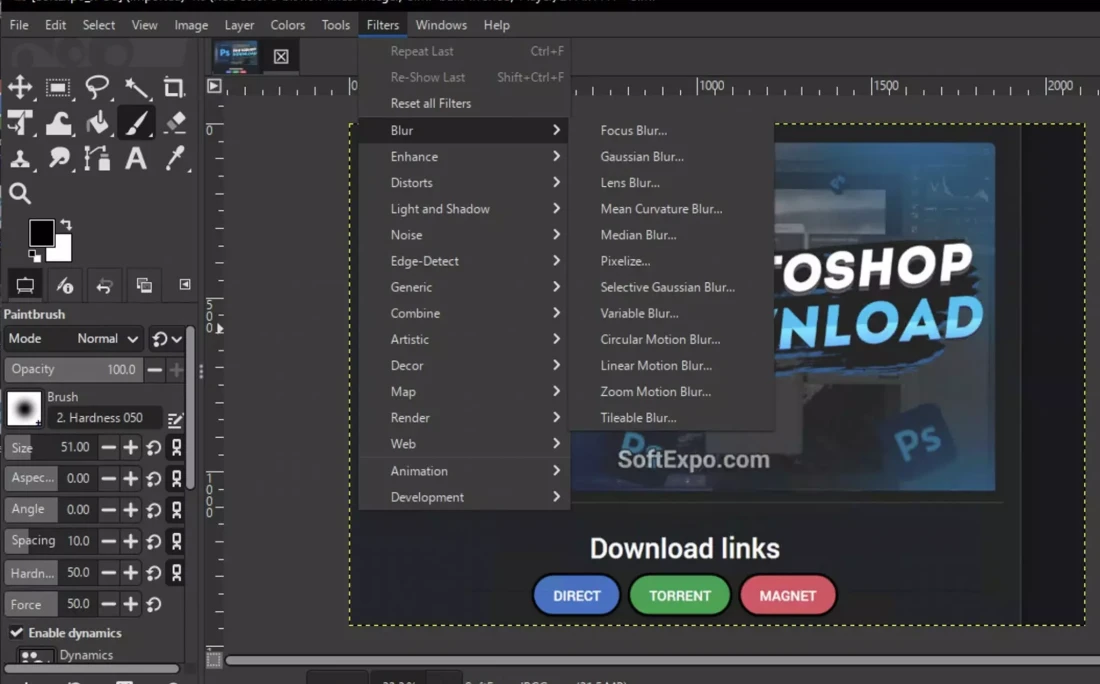The image size is (1100, 684).
Task: Select the Zoom magnifier tool
Action: (20, 194)
